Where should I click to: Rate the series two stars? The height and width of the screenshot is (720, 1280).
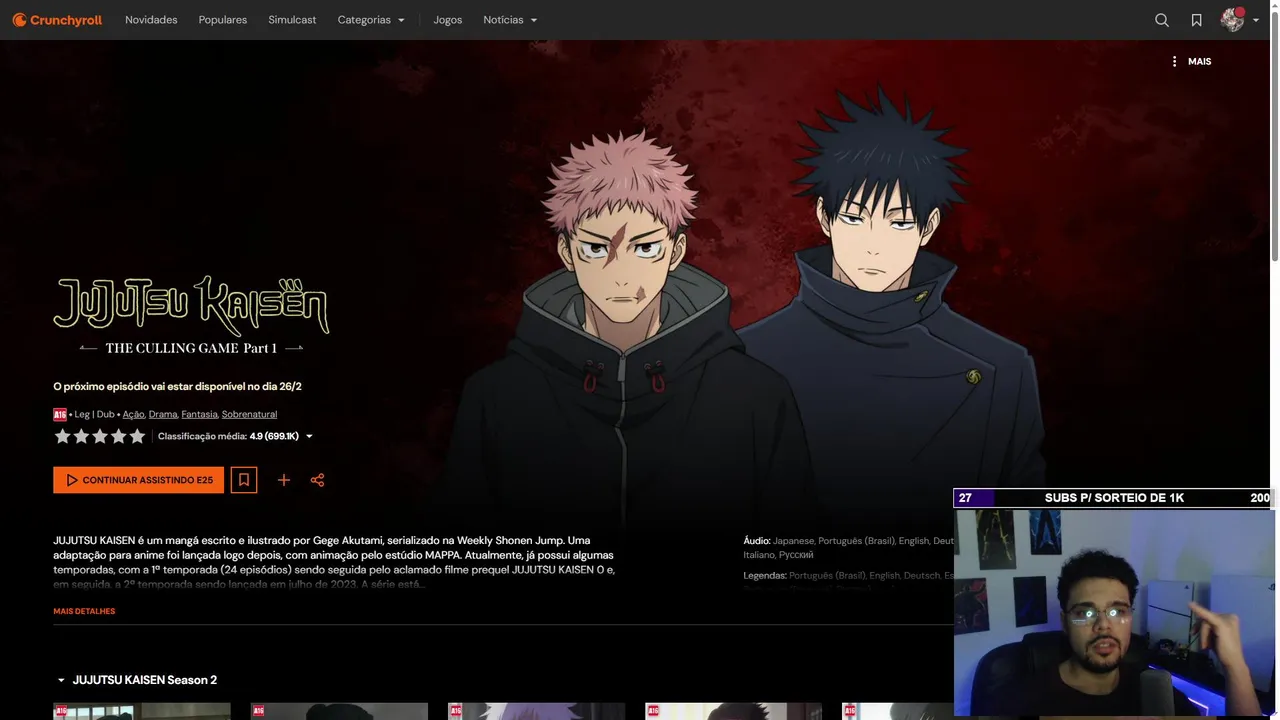click(x=81, y=436)
